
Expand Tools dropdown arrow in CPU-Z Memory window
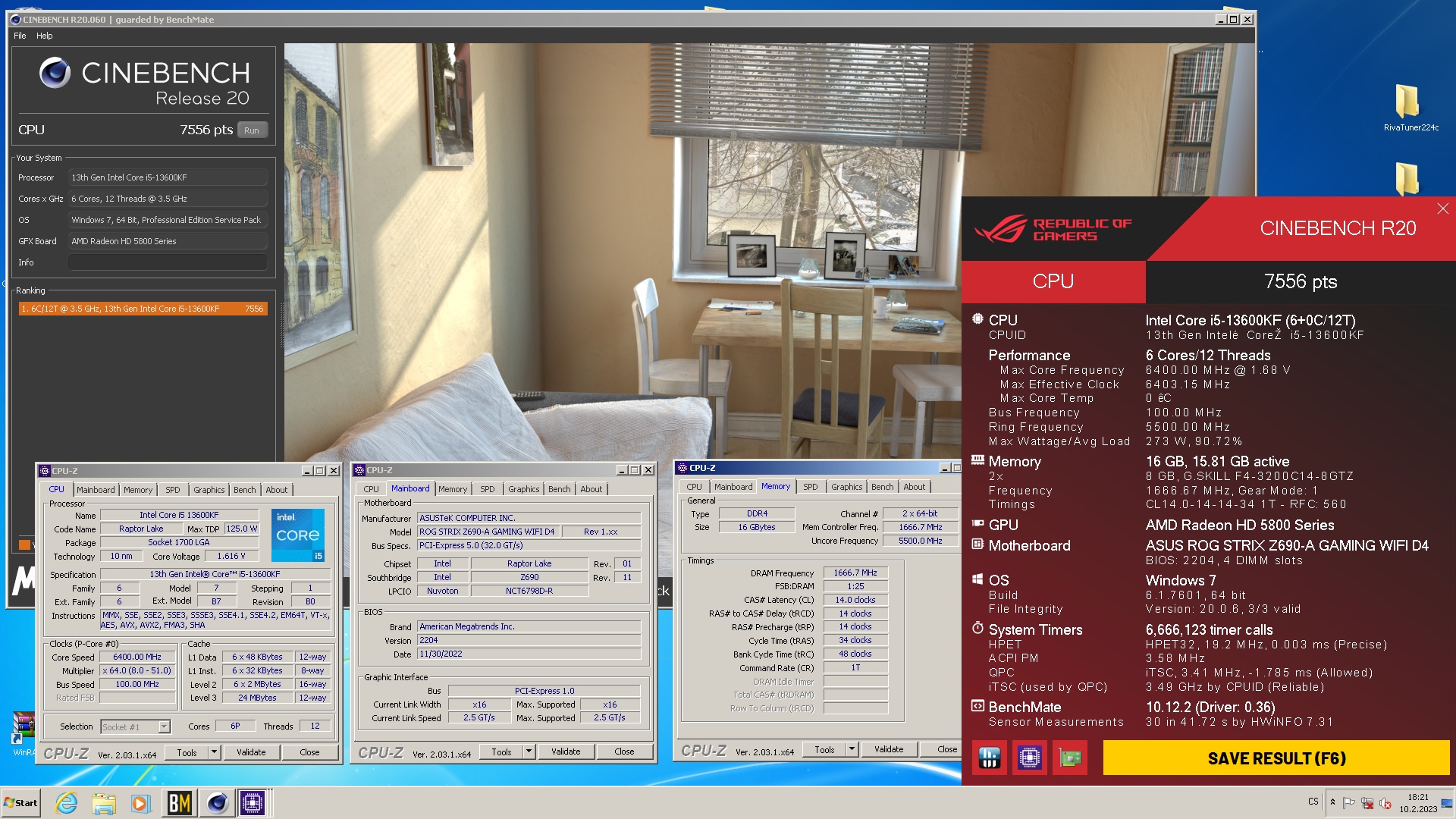pyautogui.click(x=852, y=749)
